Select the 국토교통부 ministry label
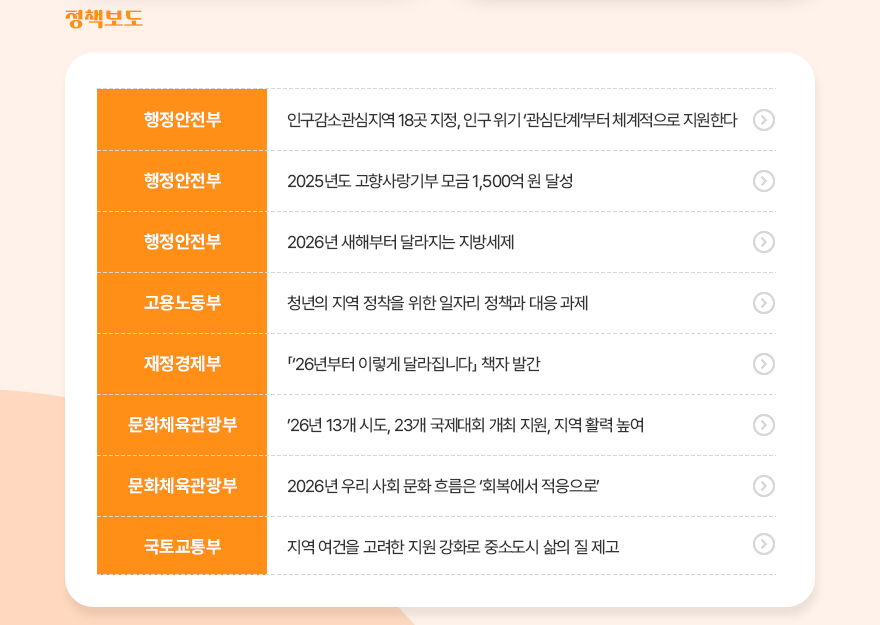Screen dimensions: 880x625 [x=181, y=547]
